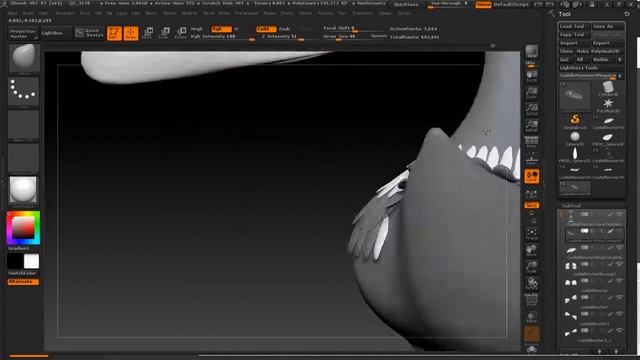Viewport: 640px width, 360px height.
Task: Click the Zoom canvas icon
Action: [531, 93]
